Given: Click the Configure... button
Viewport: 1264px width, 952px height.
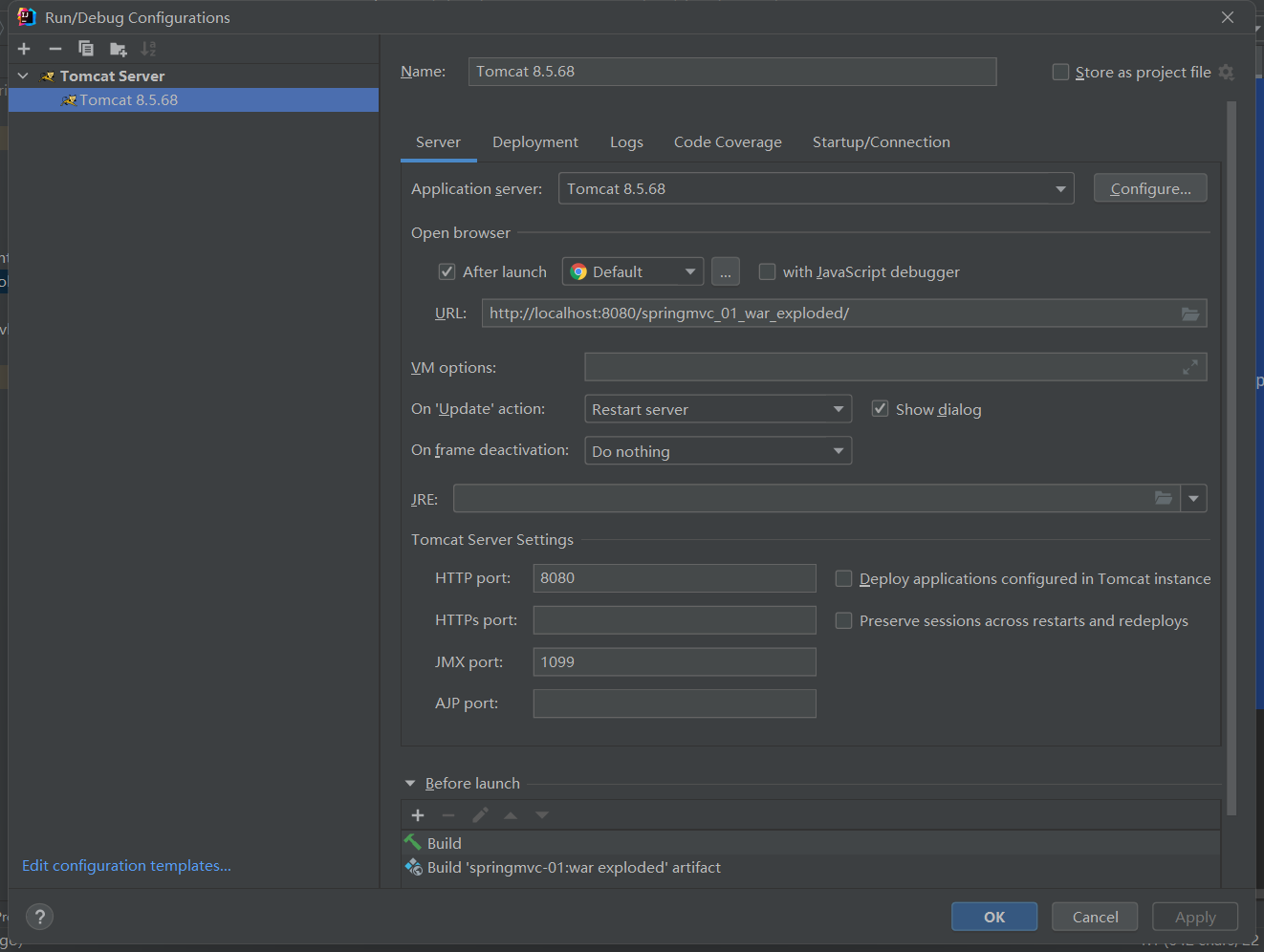Looking at the screenshot, I should pos(1150,189).
